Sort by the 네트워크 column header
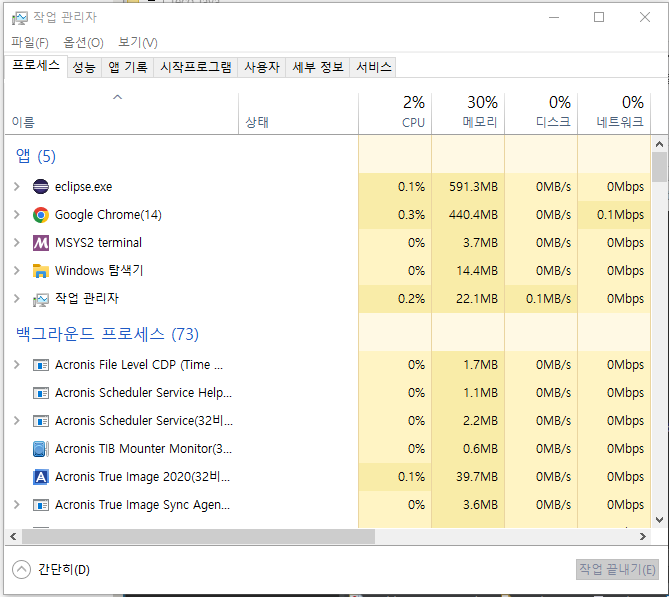This screenshot has height=597, width=669. [614, 114]
